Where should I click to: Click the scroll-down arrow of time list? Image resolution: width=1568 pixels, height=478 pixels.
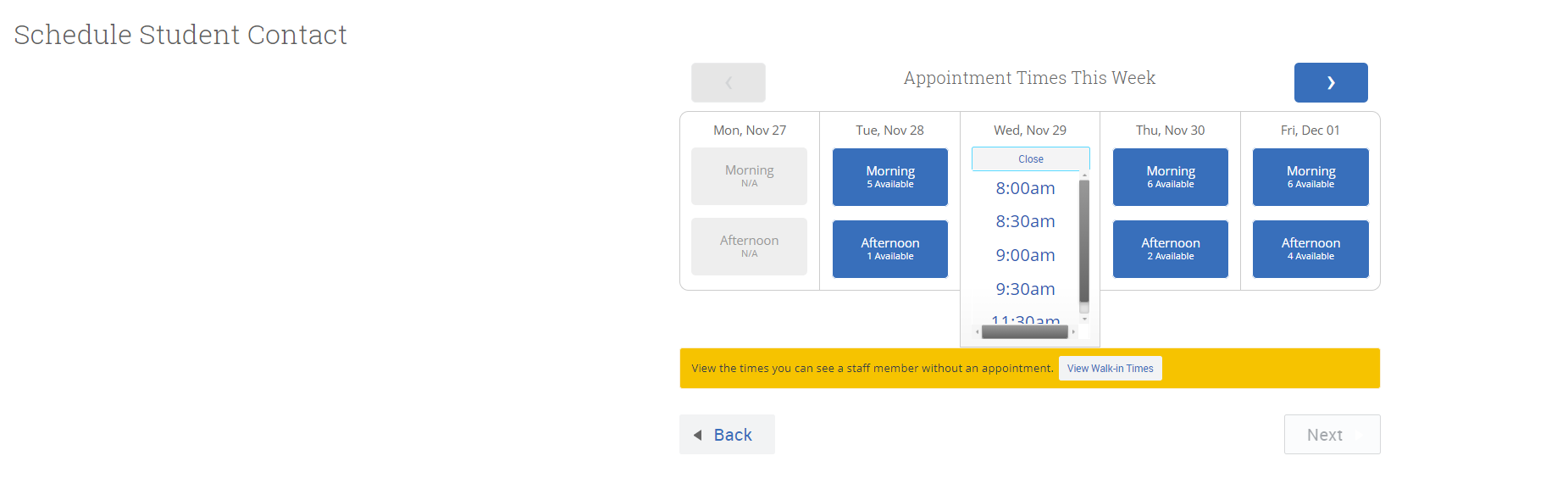tap(1084, 320)
